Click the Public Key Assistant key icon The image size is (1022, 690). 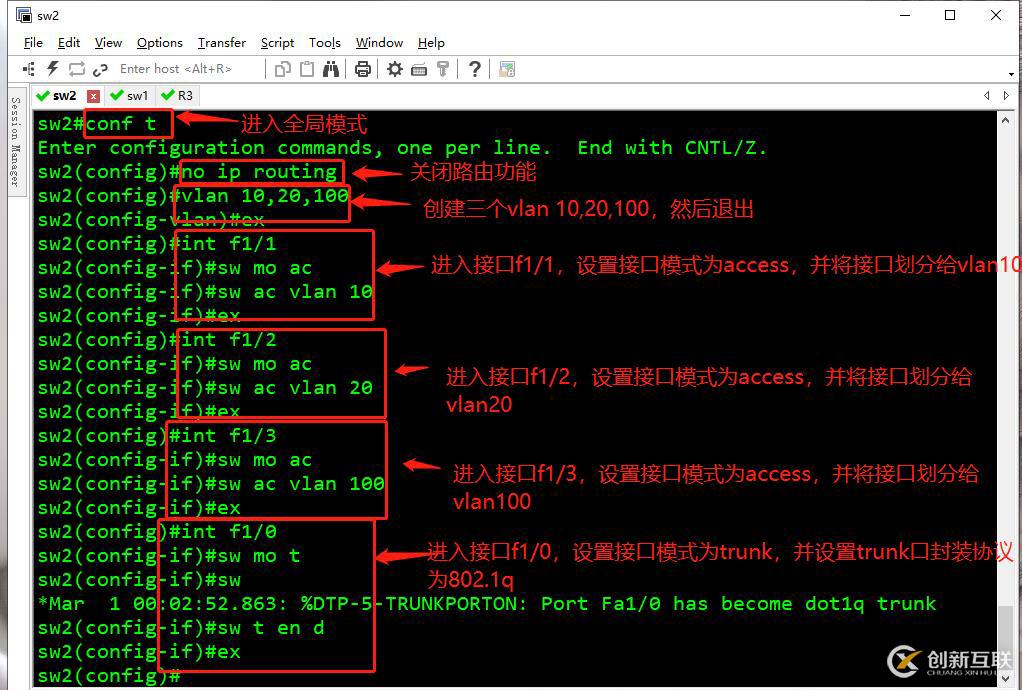tap(443, 68)
